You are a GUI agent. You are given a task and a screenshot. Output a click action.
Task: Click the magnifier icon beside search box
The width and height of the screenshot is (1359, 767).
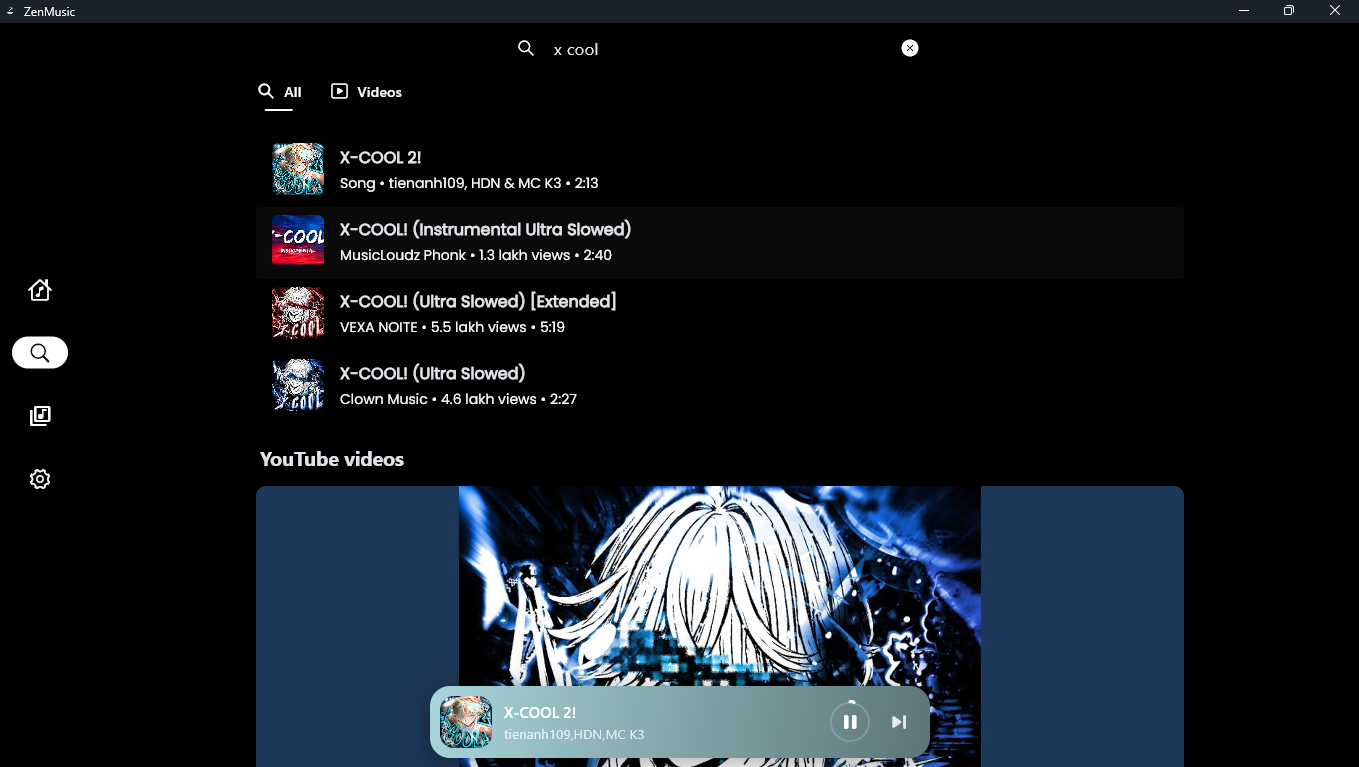pos(526,48)
